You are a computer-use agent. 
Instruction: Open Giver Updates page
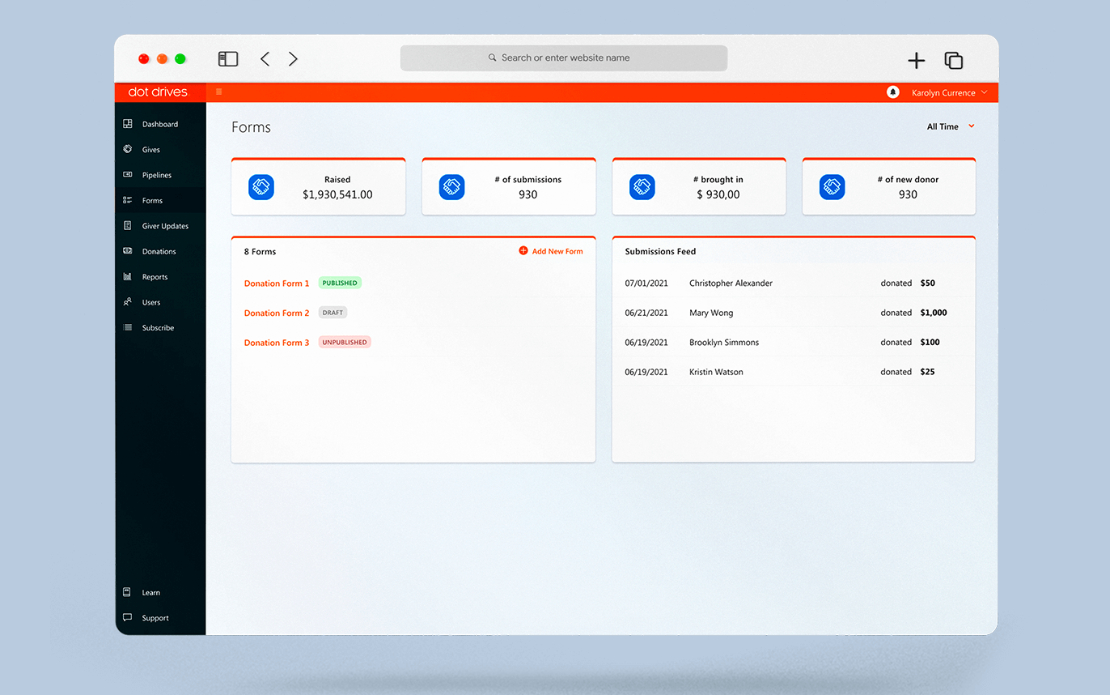coord(160,226)
